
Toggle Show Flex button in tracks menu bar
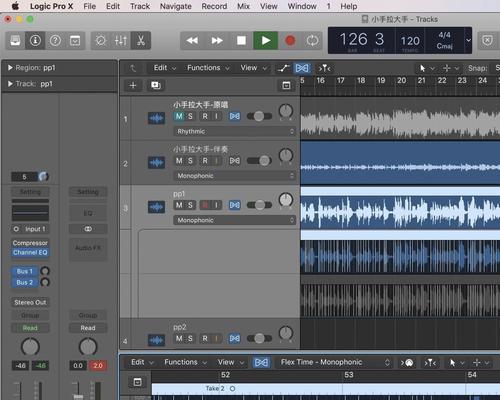tap(302, 68)
